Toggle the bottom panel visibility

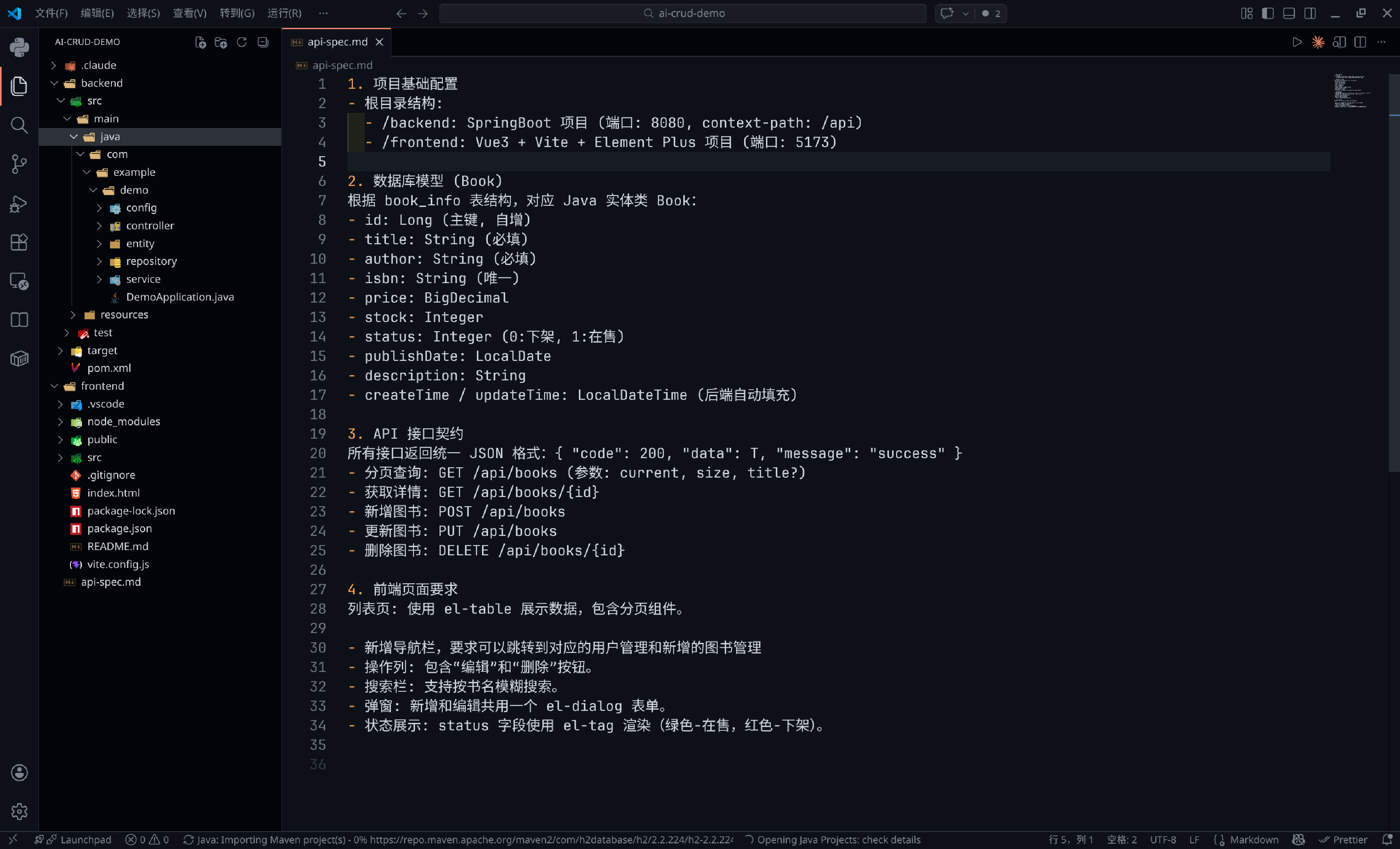[1289, 13]
